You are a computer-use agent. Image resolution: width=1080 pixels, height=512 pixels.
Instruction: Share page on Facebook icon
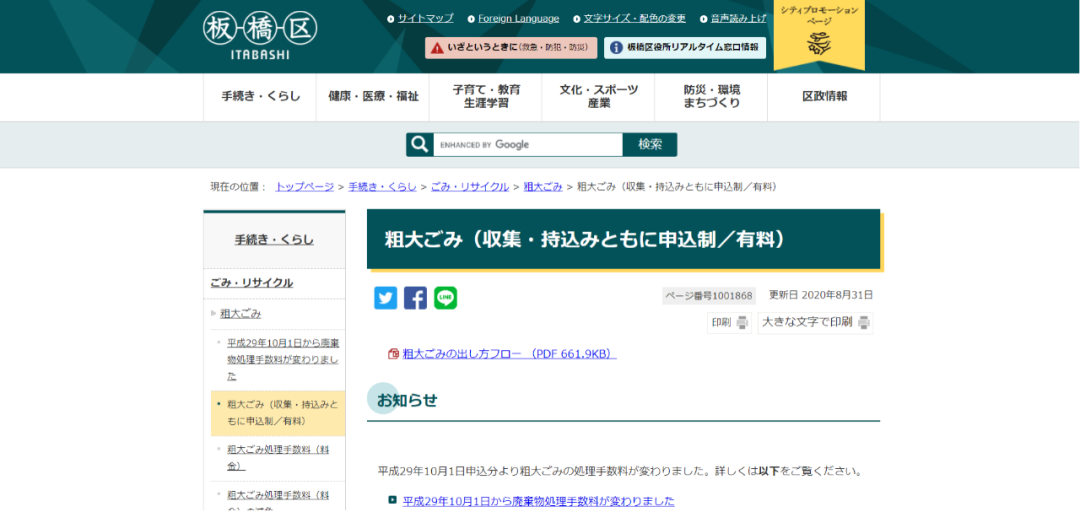[415, 298]
